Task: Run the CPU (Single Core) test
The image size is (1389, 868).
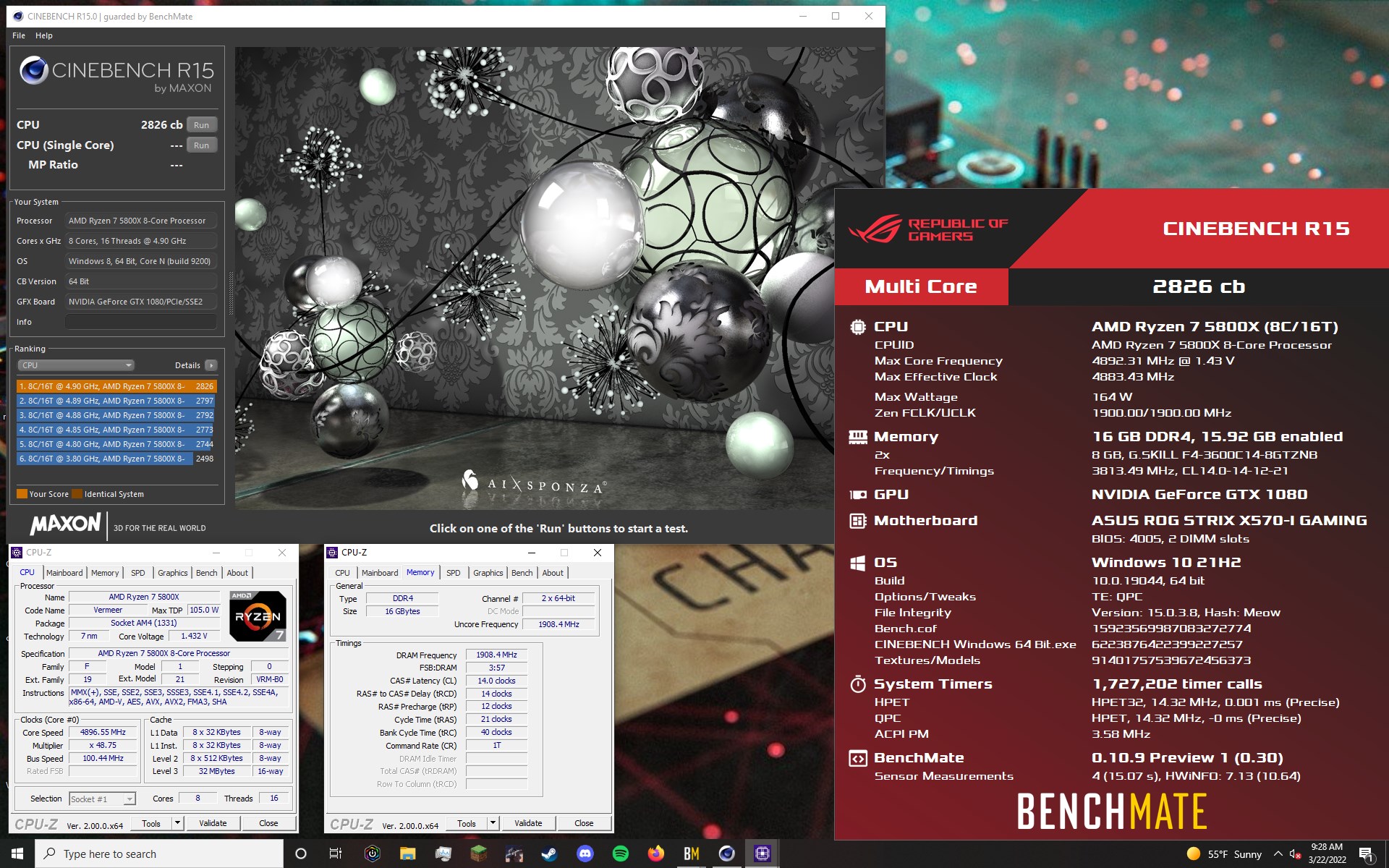Action: 202,145
